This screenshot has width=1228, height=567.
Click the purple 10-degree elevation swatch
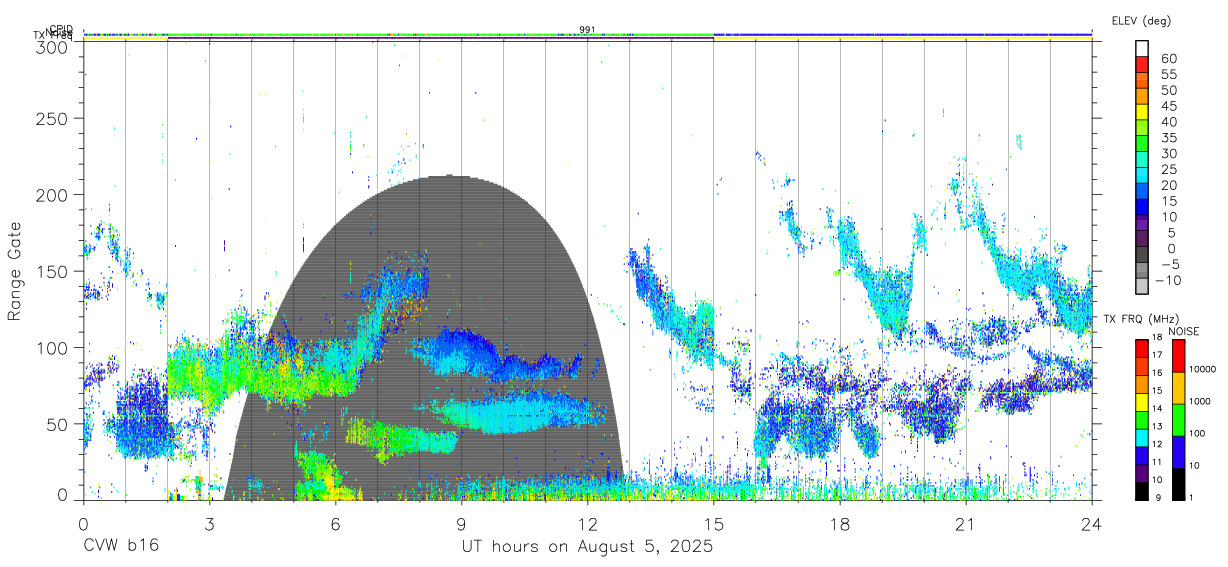(1142, 223)
